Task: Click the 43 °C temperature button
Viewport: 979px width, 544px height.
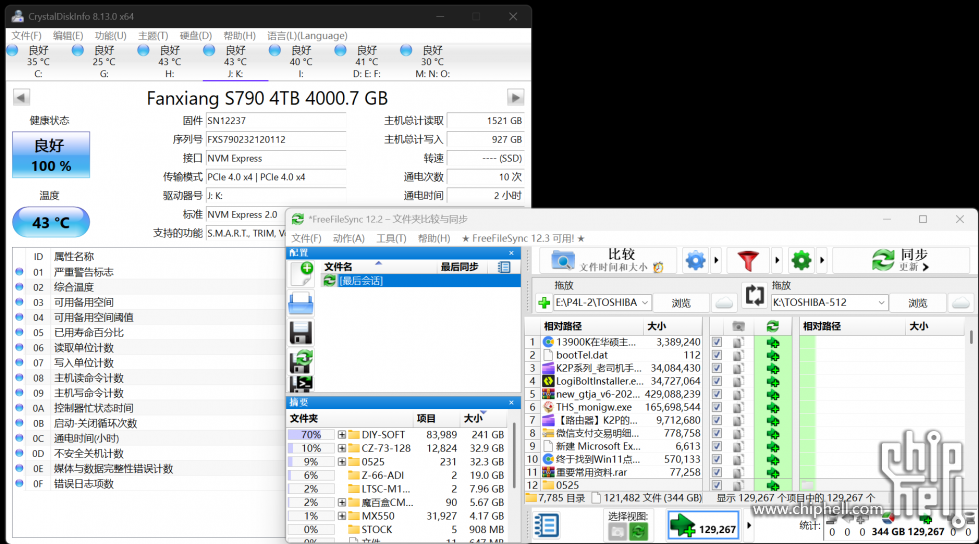Action: pos(51,222)
